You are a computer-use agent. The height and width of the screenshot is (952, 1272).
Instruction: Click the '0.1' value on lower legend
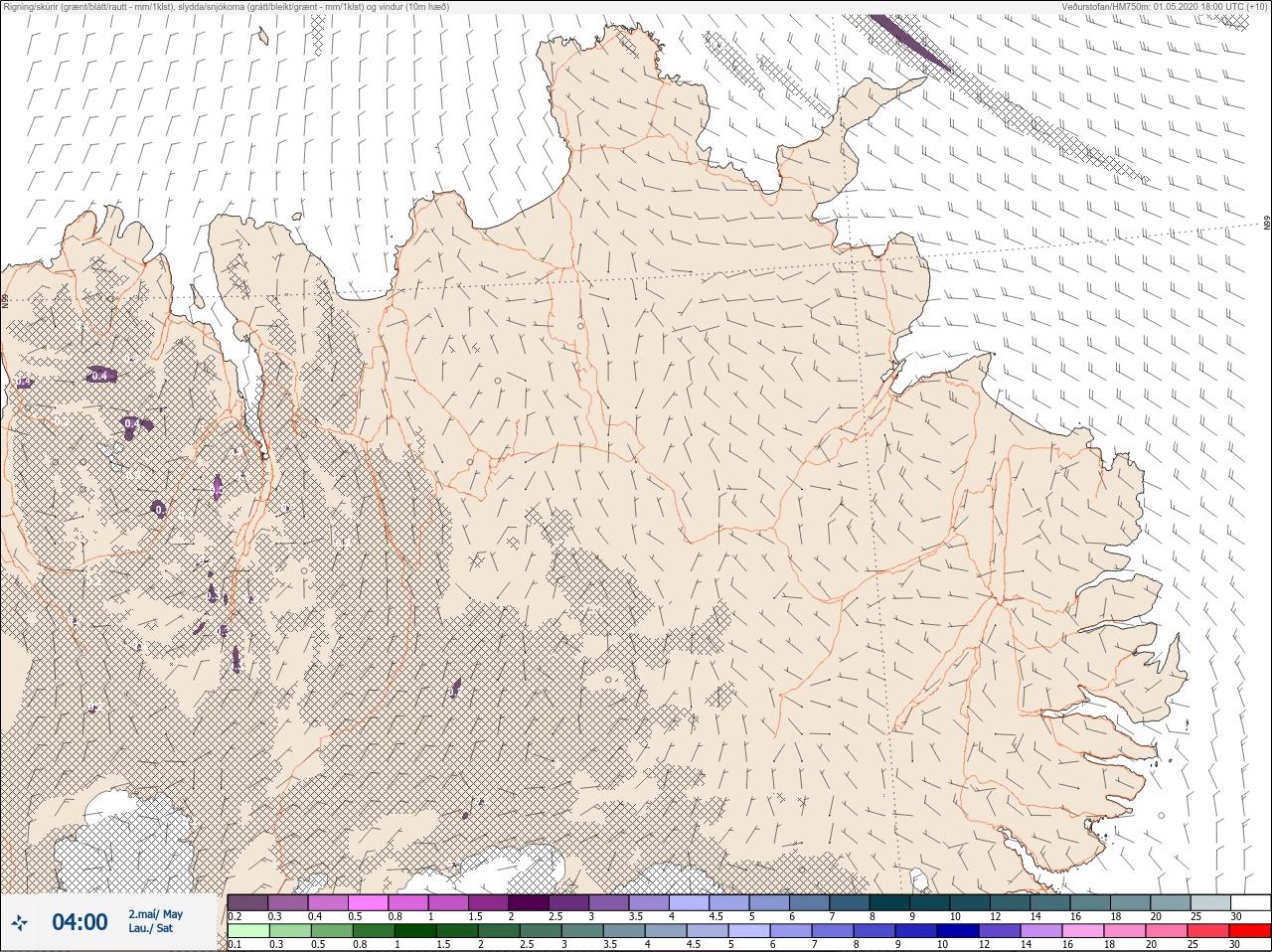tap(235, 945)
